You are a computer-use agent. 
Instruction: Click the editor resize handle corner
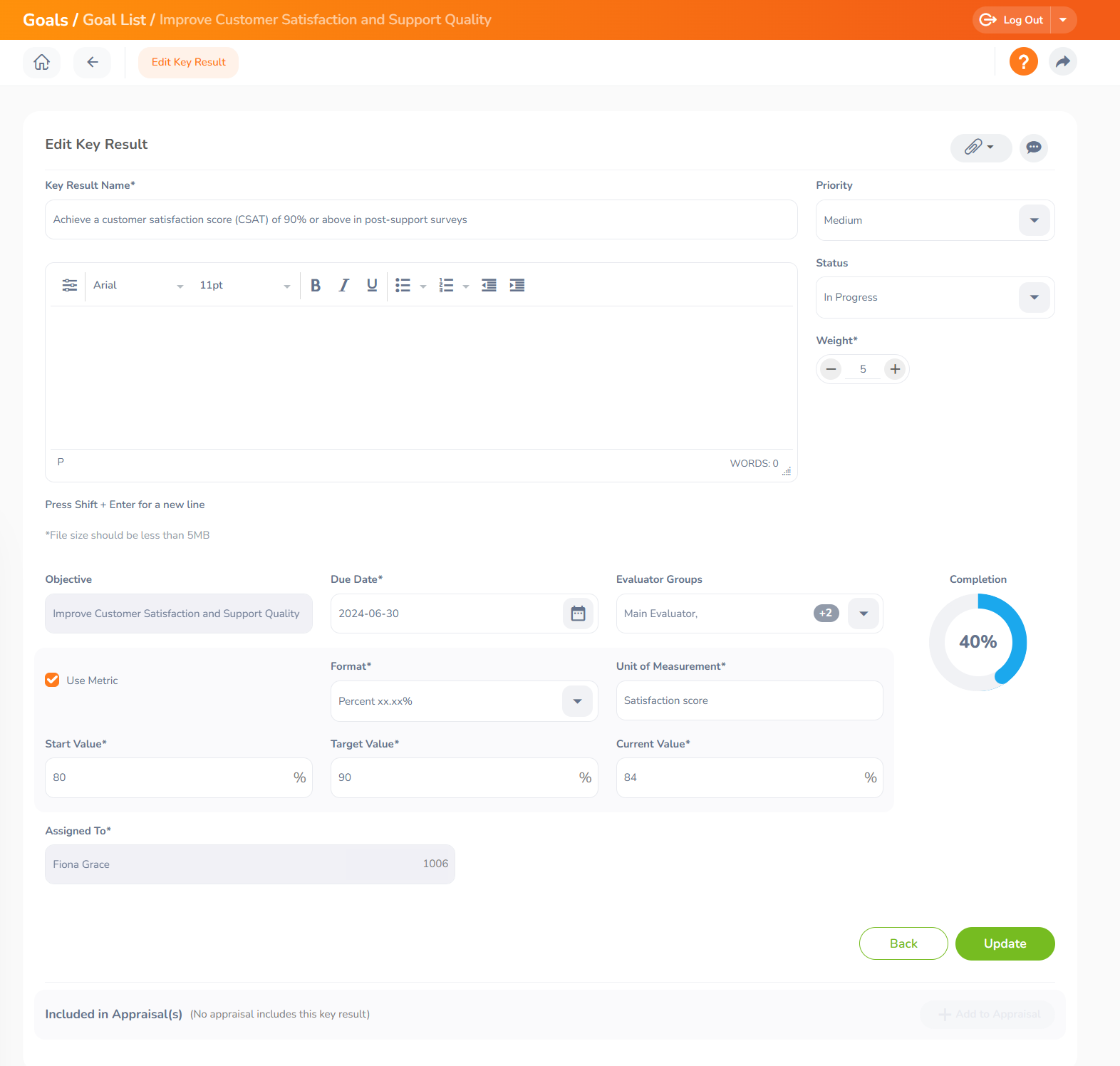(x=787, y=471)
